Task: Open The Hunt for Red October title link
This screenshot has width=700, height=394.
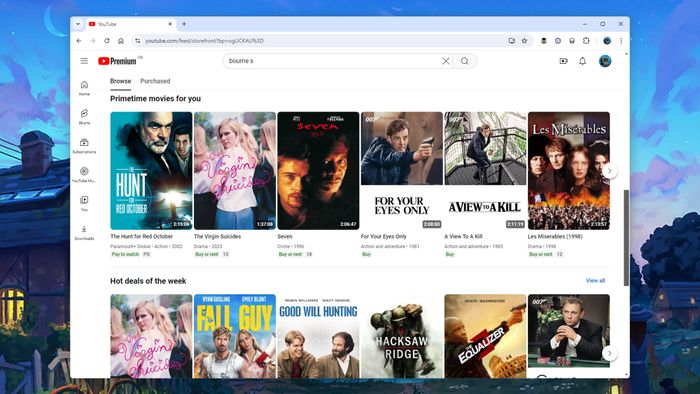Action: [142, 236]
